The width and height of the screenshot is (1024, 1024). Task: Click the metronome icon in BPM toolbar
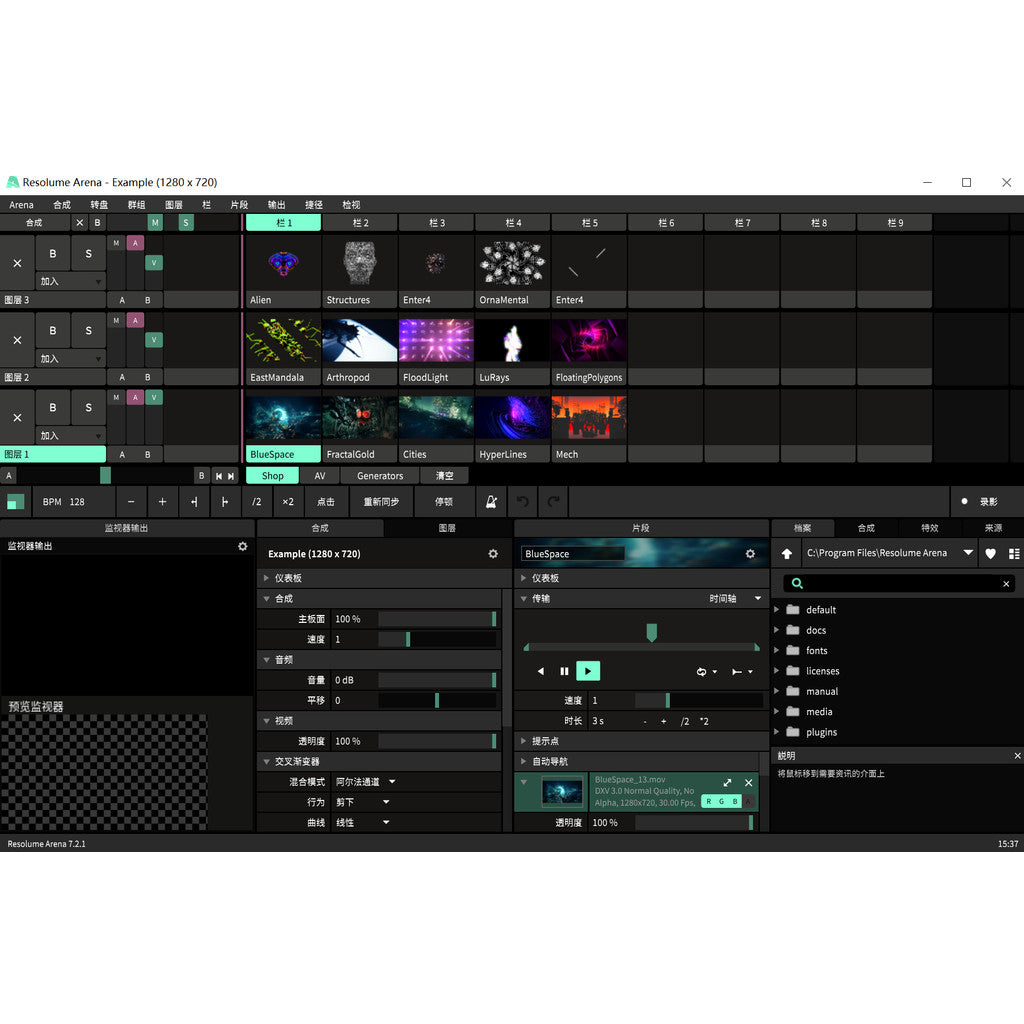click(x=491, y=502)
